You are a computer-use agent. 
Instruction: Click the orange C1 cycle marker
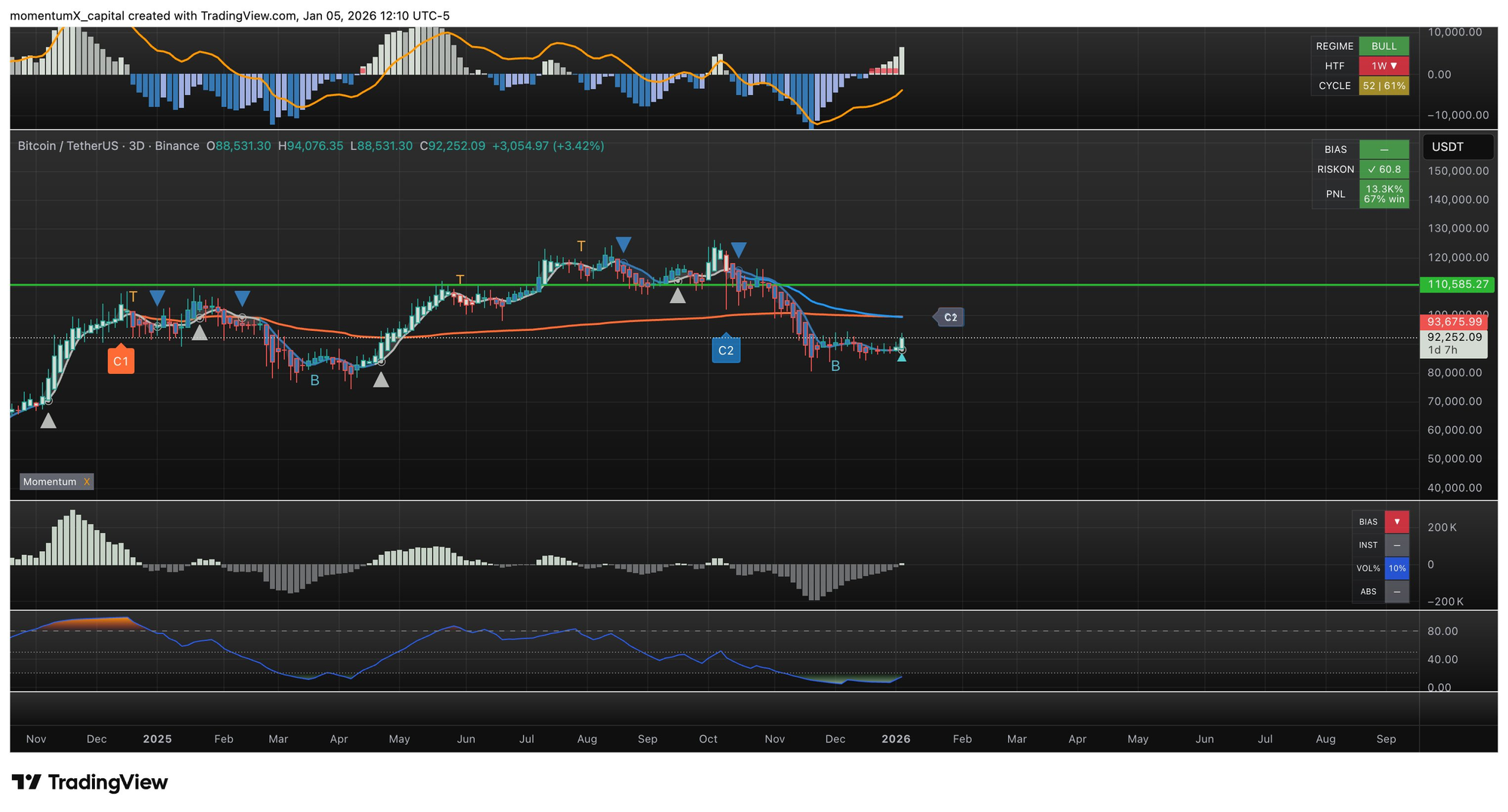pyautogui.click(x=121, y=360)
